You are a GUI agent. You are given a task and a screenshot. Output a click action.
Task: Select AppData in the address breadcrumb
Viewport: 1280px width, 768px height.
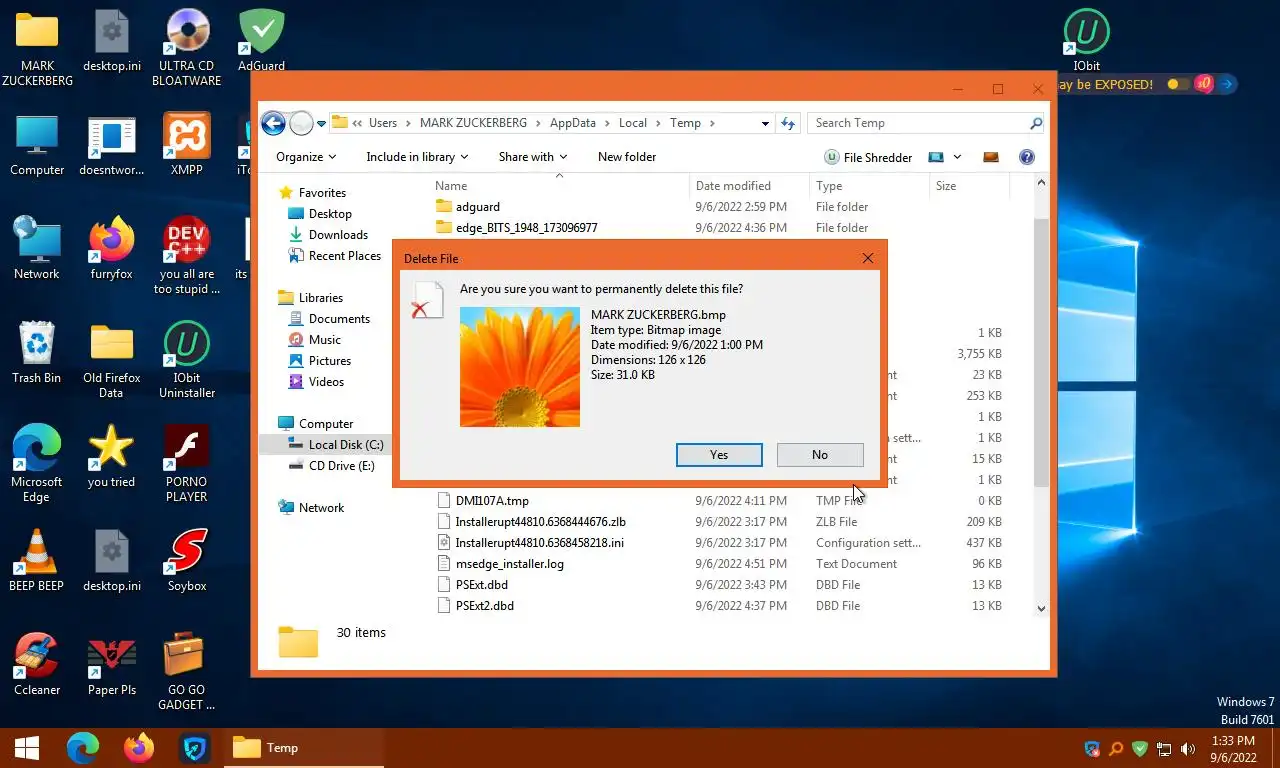click(x=572, y=123)
